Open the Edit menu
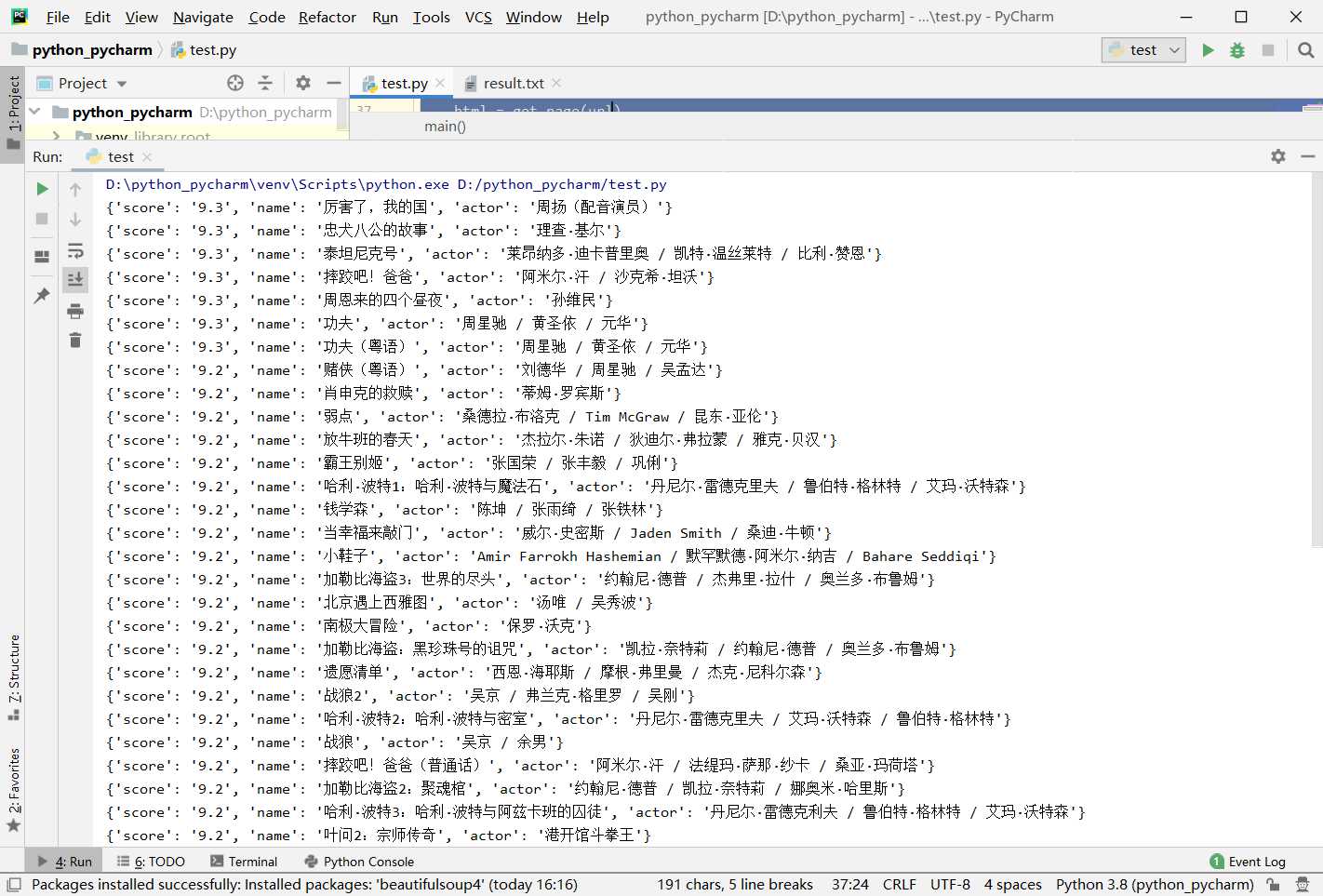 [x=97, y=17]
